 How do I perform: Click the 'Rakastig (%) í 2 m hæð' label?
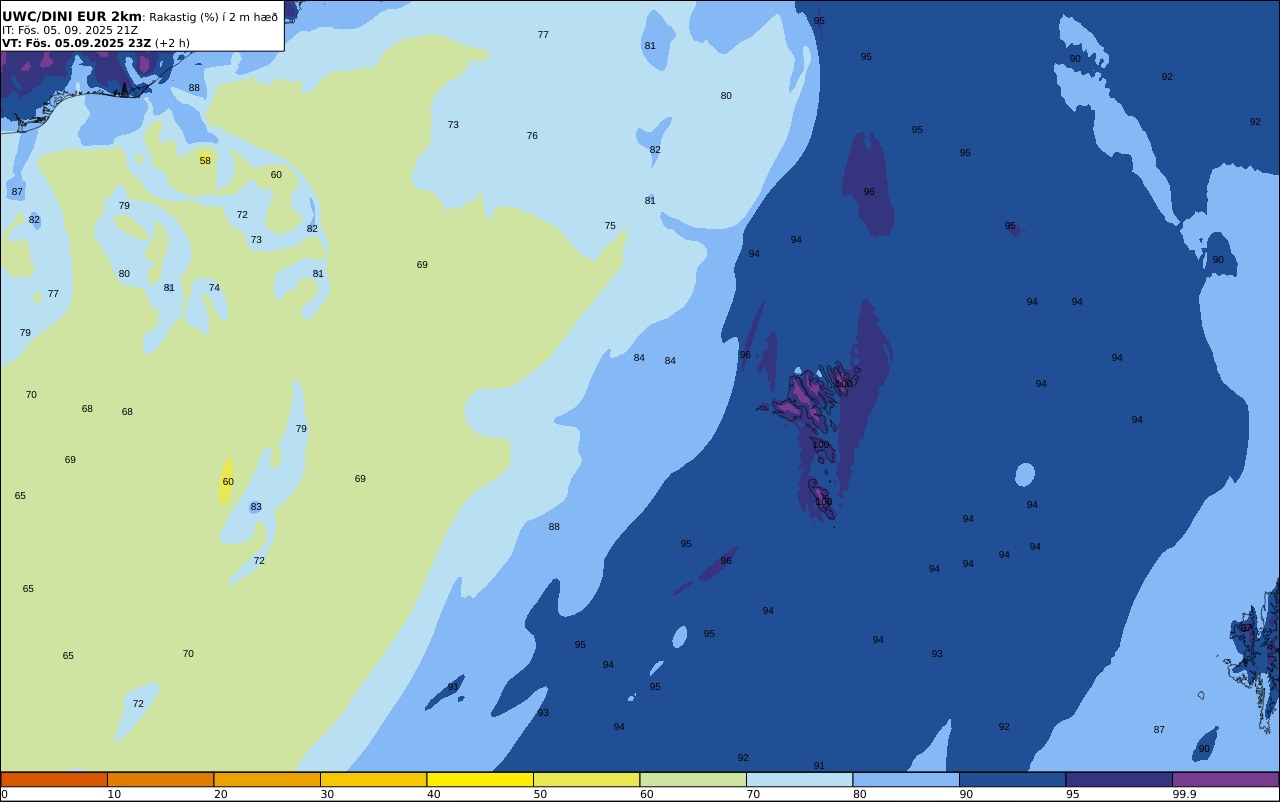(213, 17)
